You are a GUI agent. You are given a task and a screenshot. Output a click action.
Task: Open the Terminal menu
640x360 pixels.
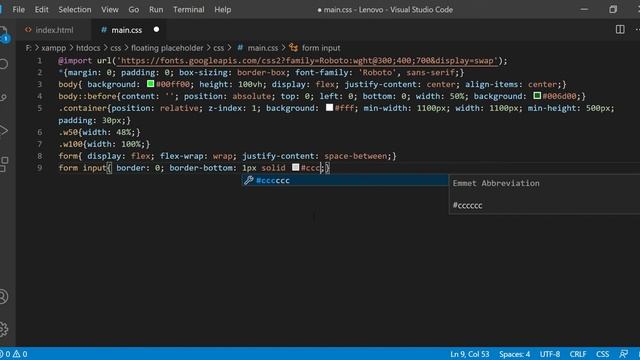pos(189,9)
